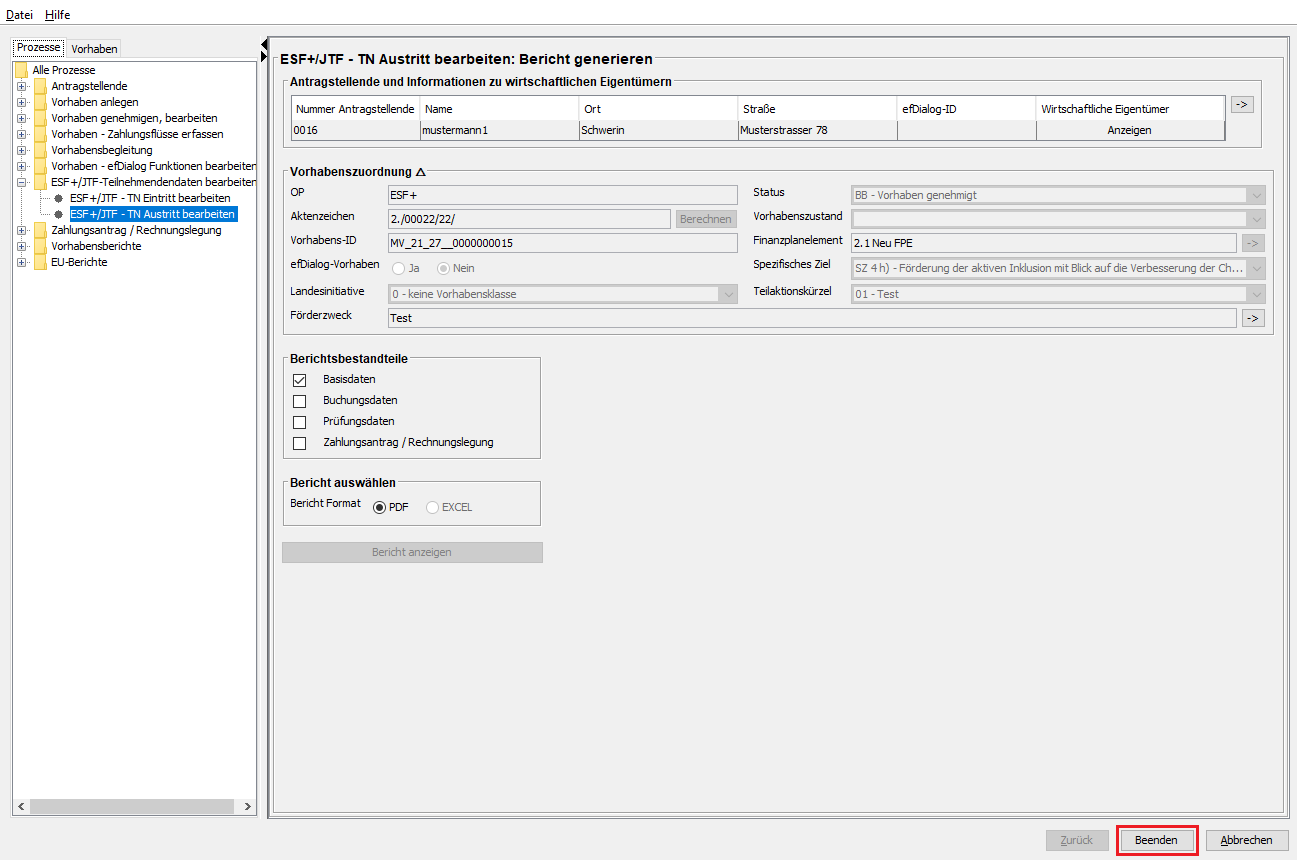
Task: Click arrow button next to the Antragstellende table
Action: point(1242,104)
